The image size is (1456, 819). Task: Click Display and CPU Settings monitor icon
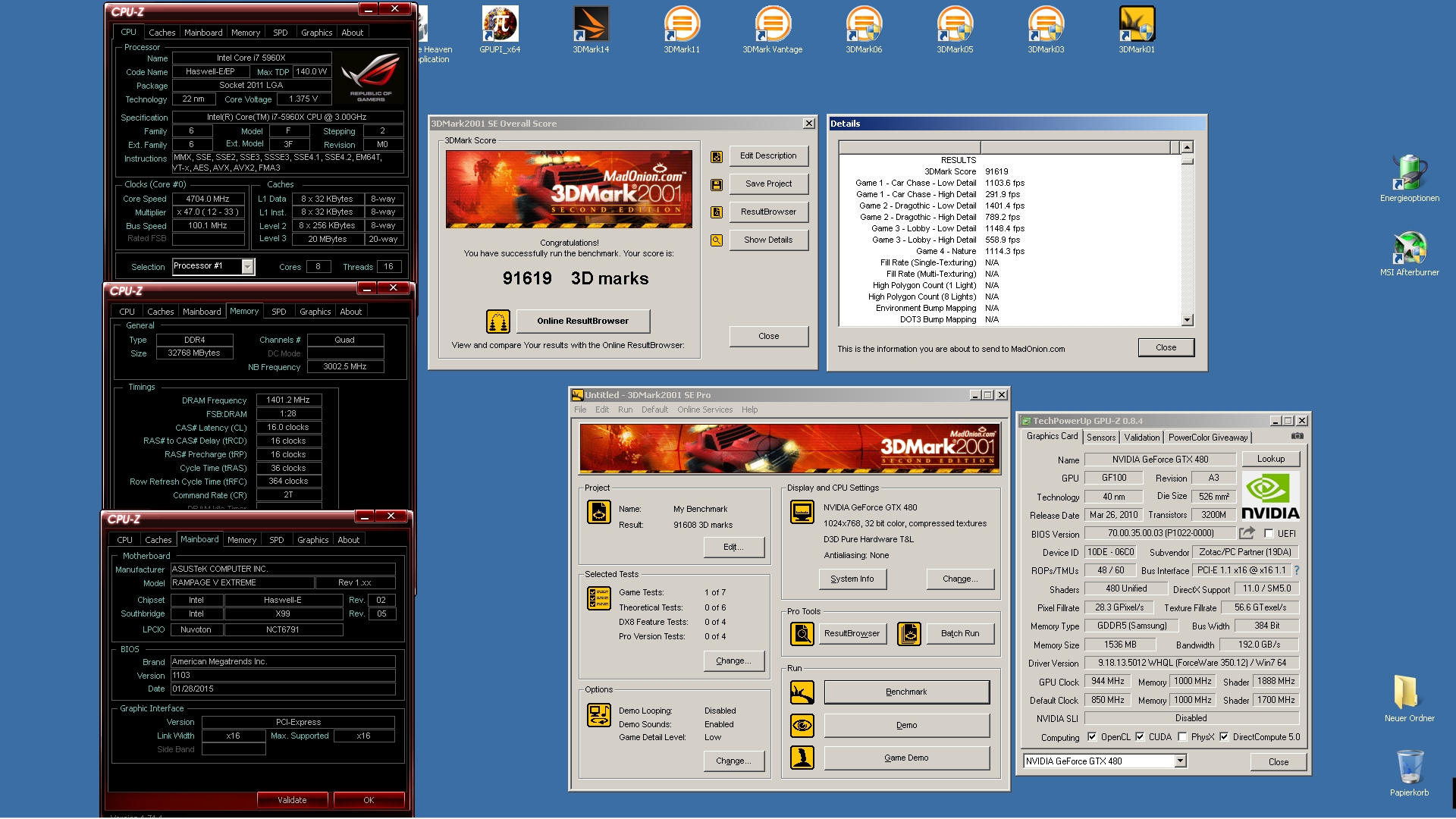pos(802,512)
